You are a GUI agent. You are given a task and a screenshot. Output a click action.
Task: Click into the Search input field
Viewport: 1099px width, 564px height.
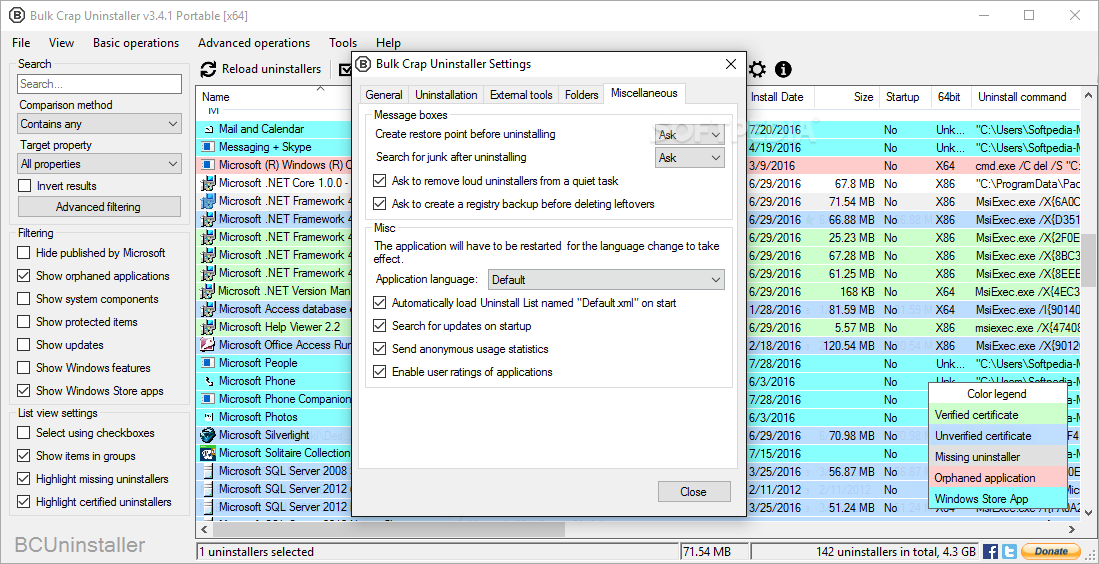(x=100, y=84)
